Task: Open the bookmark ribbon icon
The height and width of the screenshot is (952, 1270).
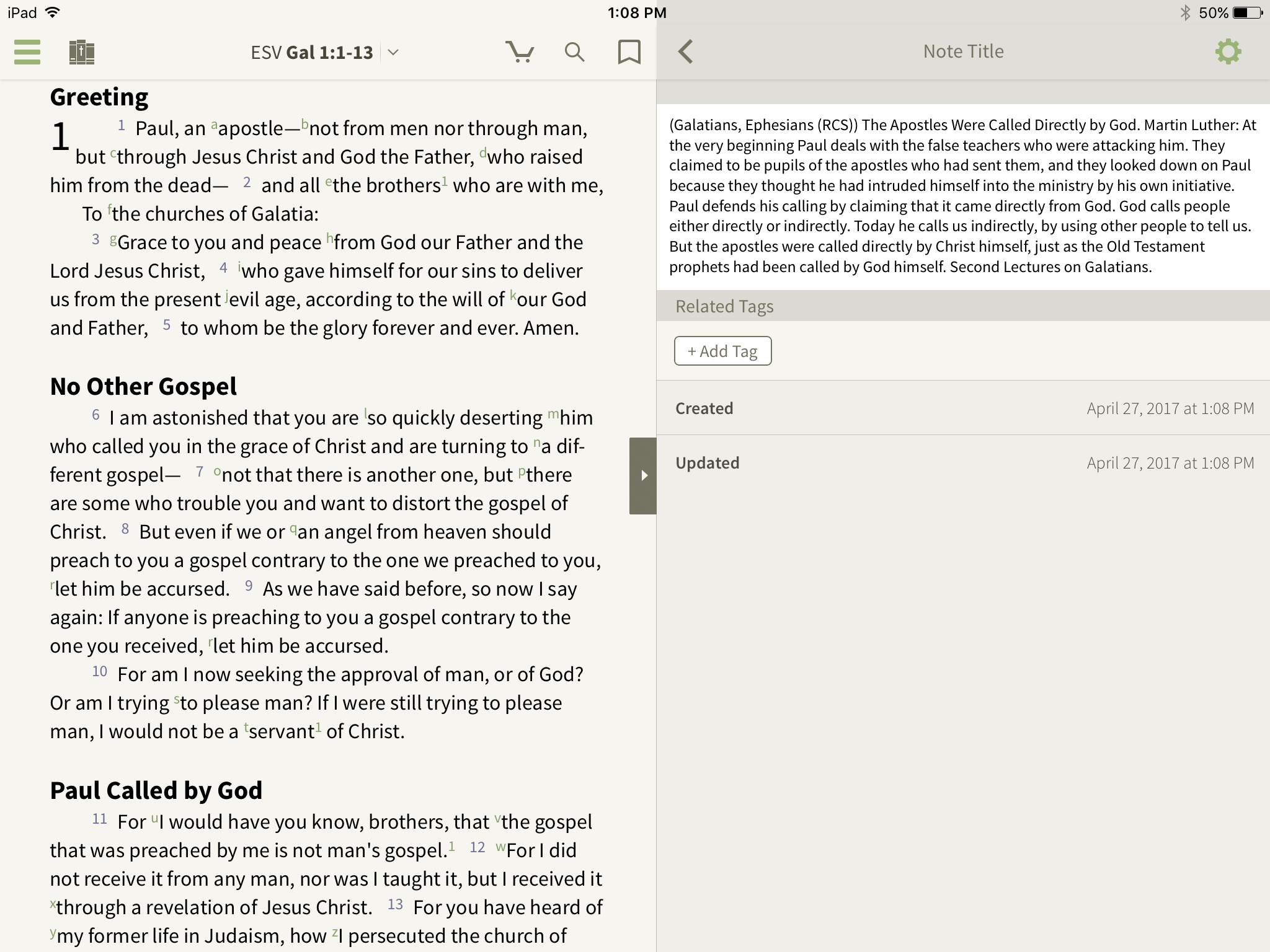Action: pyautogui.click(x=629, y=52)
